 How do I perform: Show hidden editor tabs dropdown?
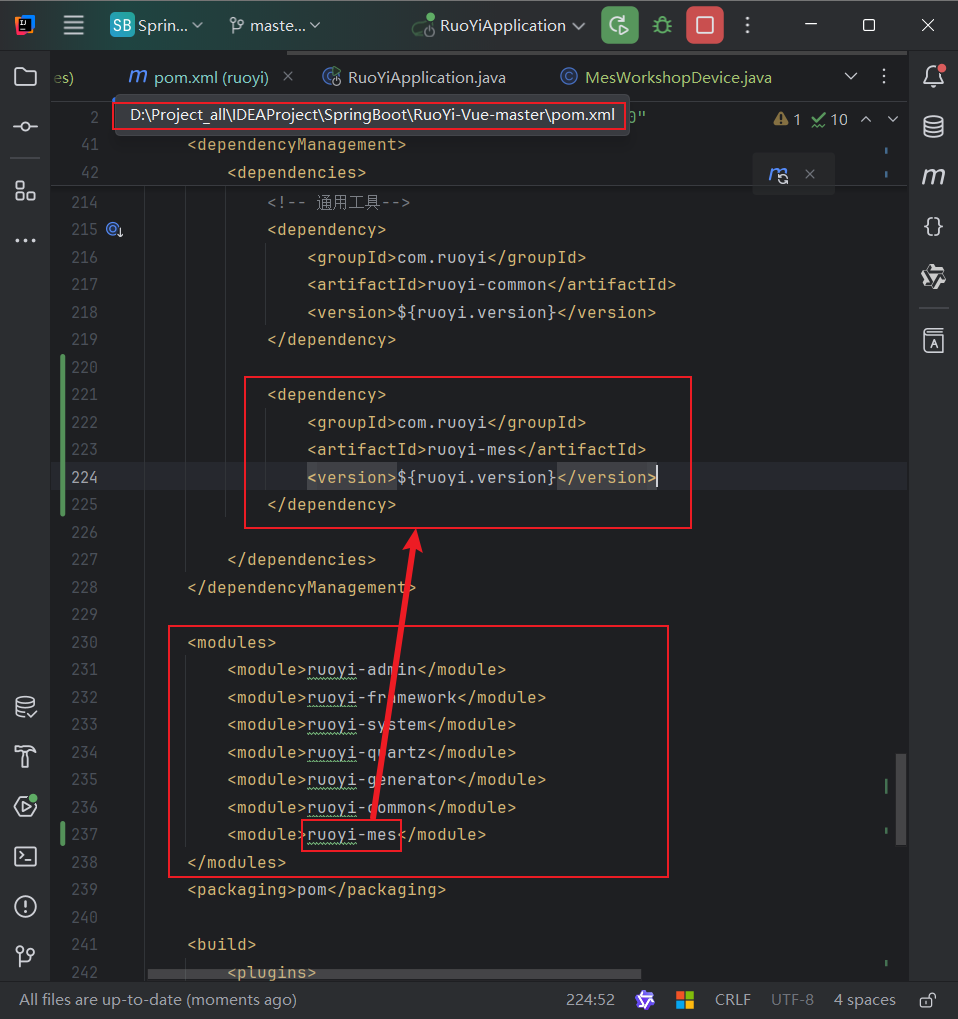pos(851,77)
